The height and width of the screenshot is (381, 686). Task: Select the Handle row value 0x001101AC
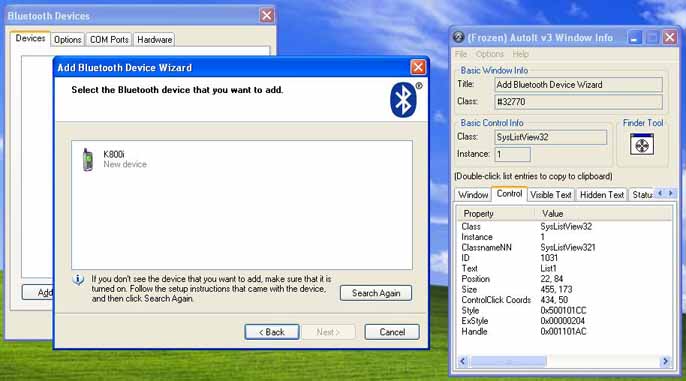click(563, 332)
